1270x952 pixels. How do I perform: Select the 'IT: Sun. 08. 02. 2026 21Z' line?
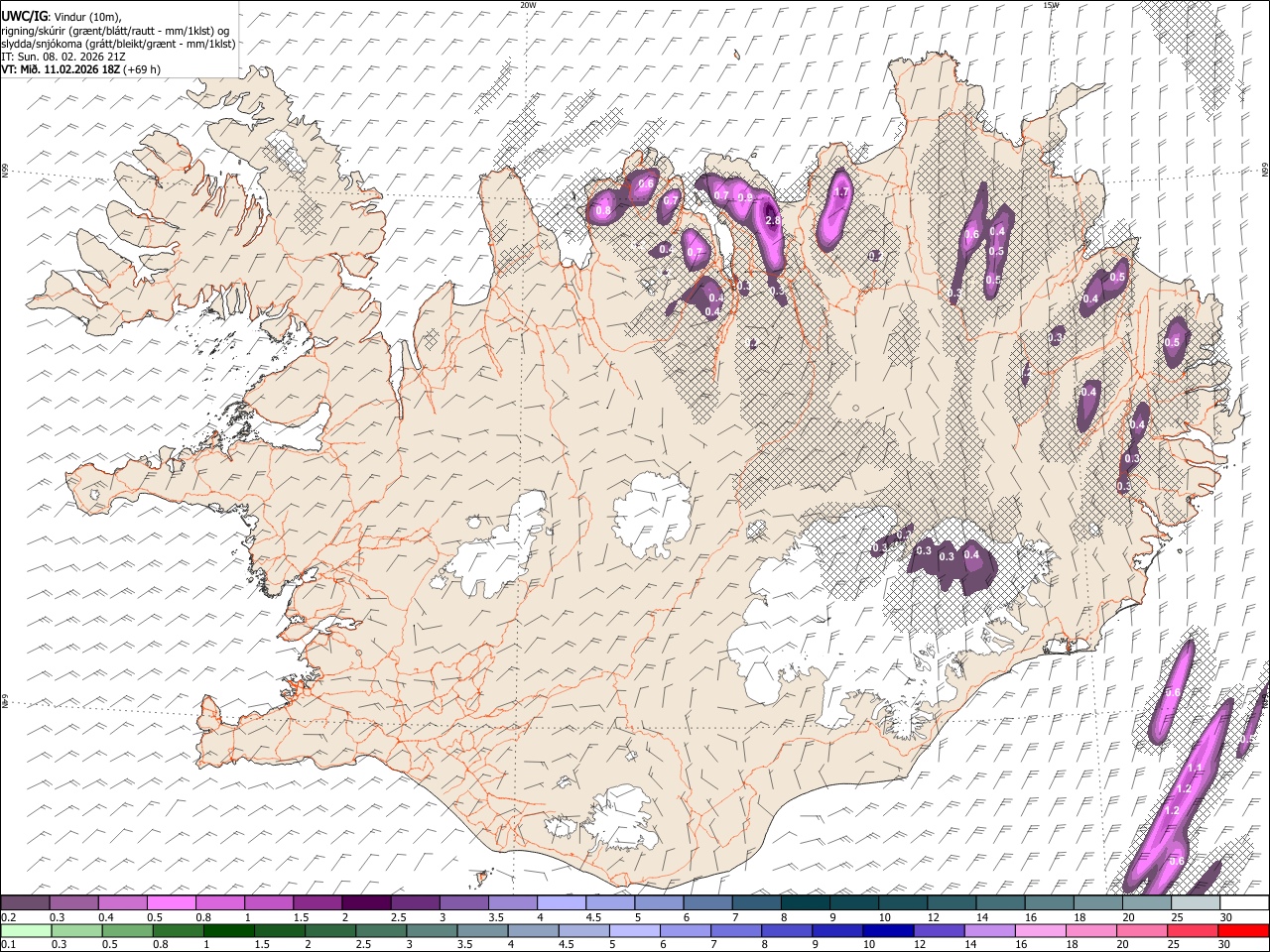tap(62, 57)
